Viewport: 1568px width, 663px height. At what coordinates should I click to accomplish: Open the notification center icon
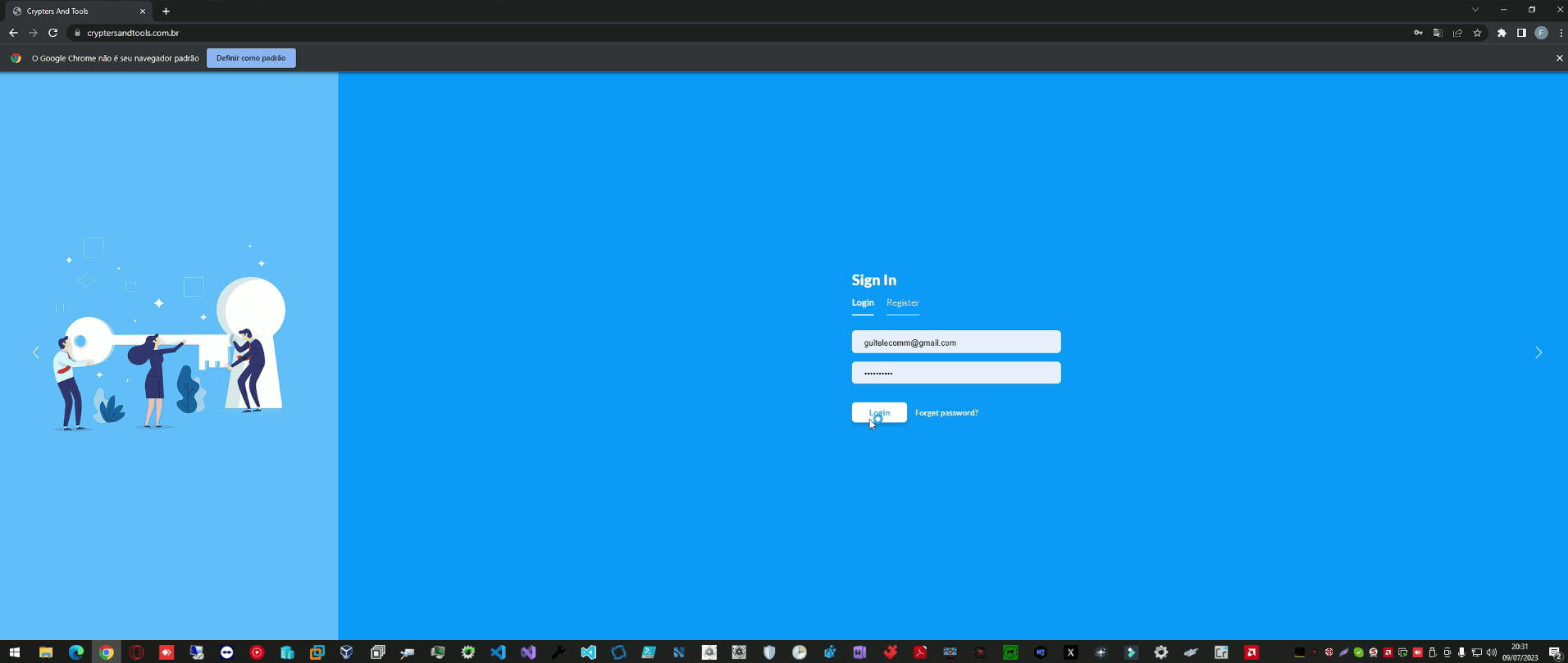tap(1554, 652)
